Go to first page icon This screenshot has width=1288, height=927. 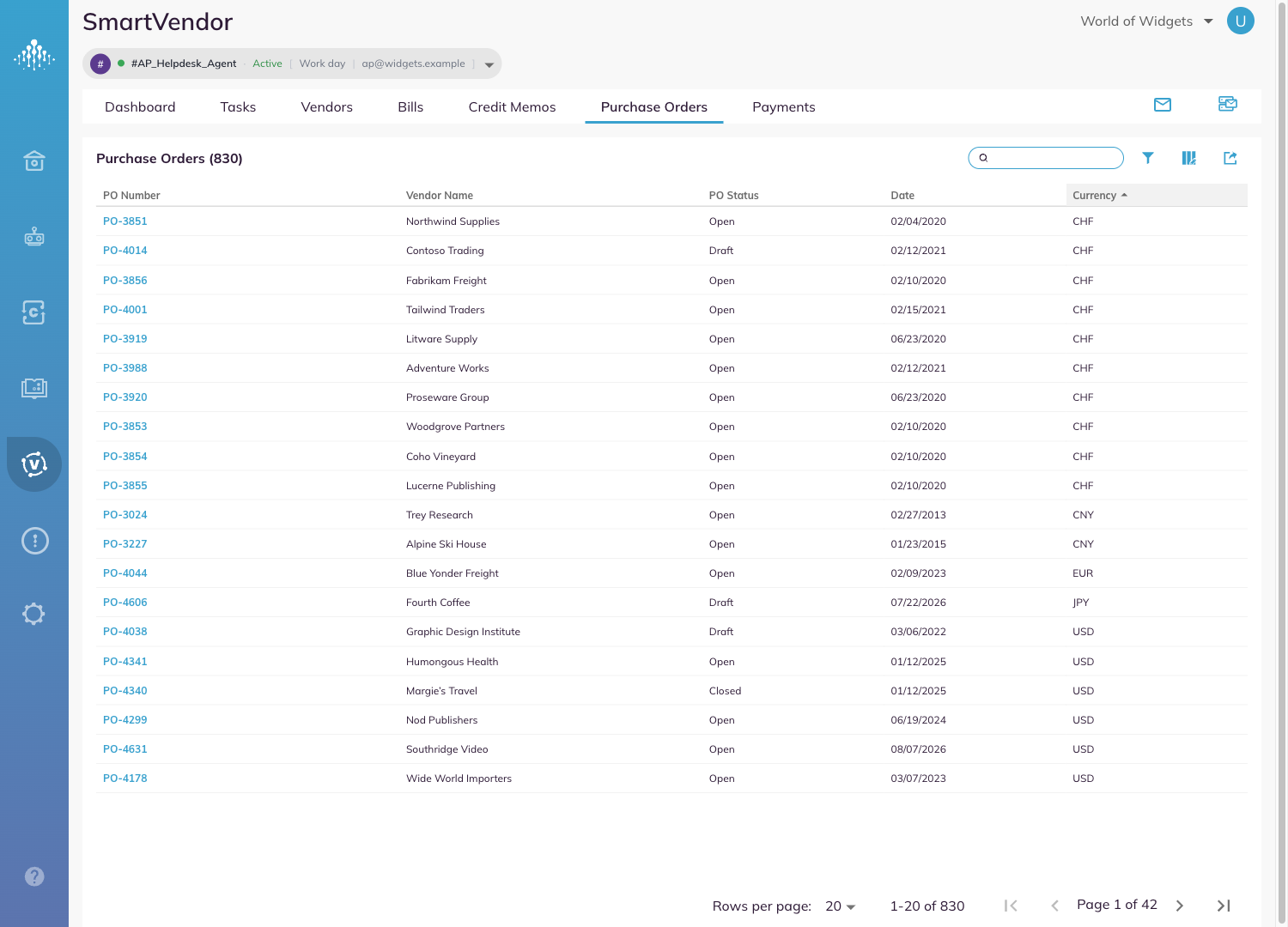(x=1011, y=906)
